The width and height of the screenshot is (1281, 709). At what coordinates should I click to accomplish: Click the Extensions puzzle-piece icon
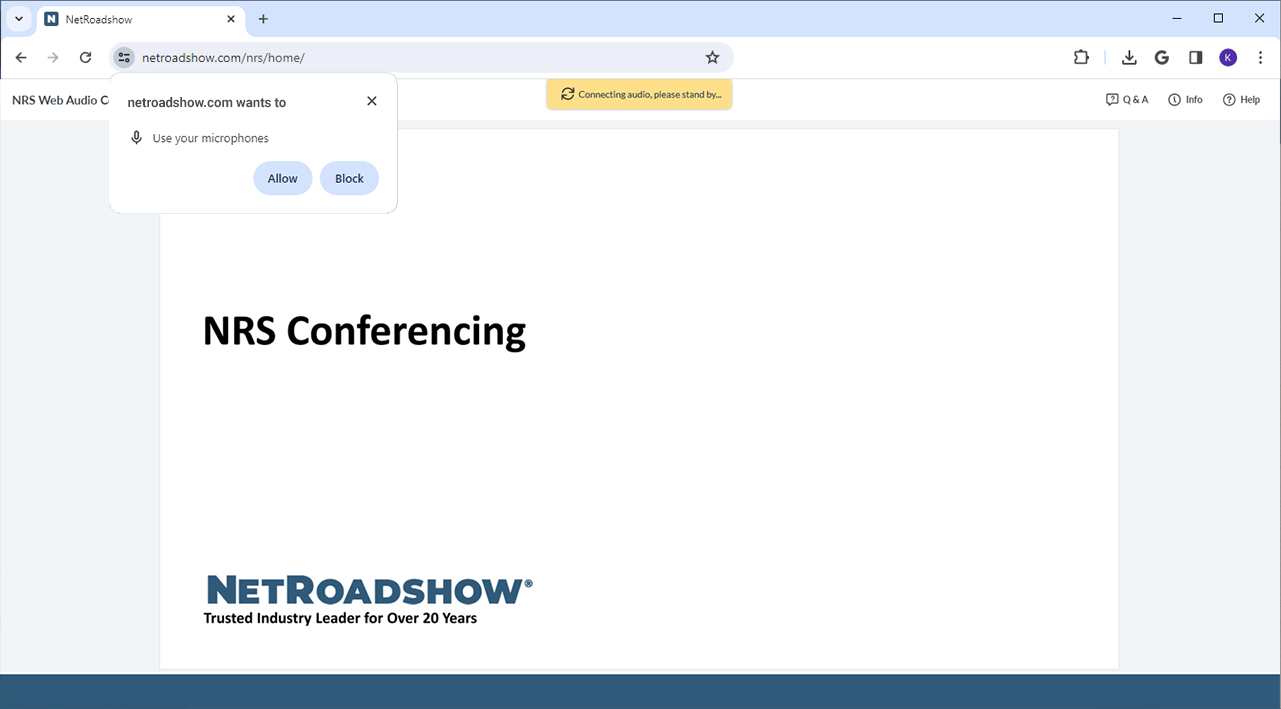1081,57
